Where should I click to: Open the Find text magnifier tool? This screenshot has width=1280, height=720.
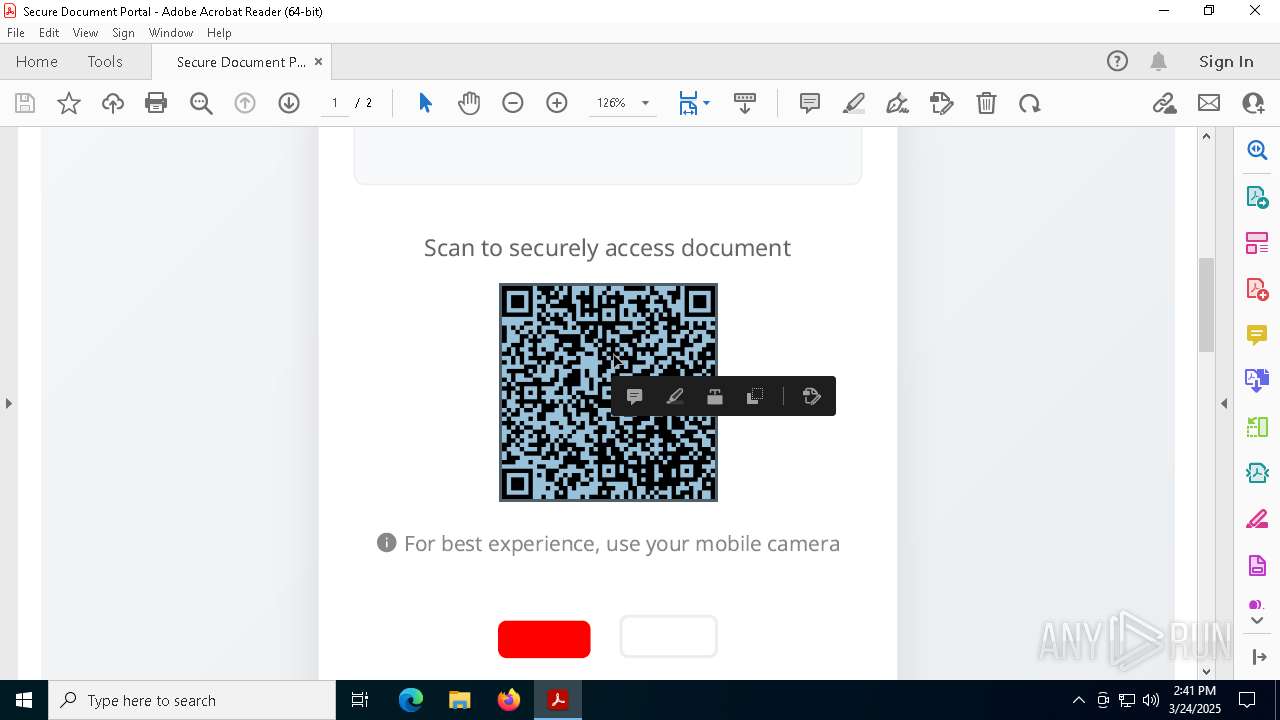coord(201,103)
